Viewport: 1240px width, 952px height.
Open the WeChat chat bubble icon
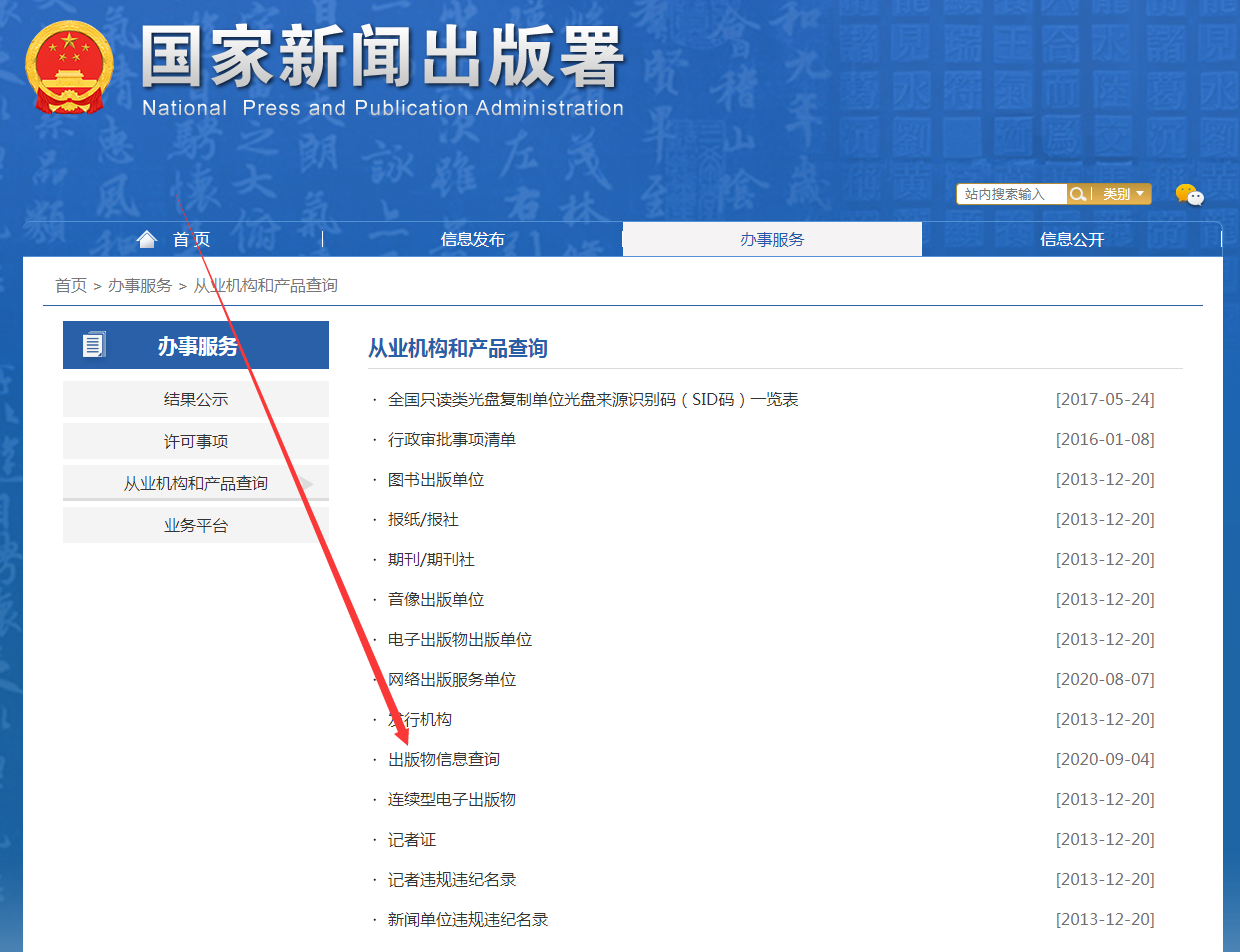[x=1189, y=195]
